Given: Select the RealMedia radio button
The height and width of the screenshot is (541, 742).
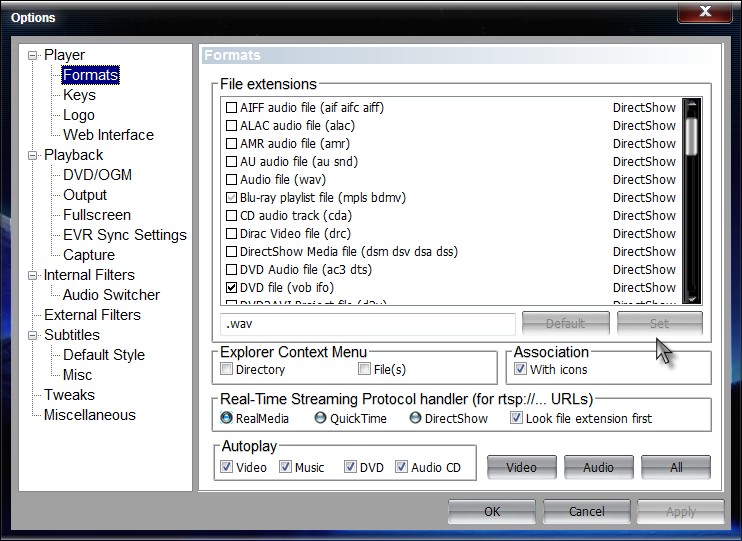Looking at the screenshot, I should pyautogui.click(x=227, y=418).
